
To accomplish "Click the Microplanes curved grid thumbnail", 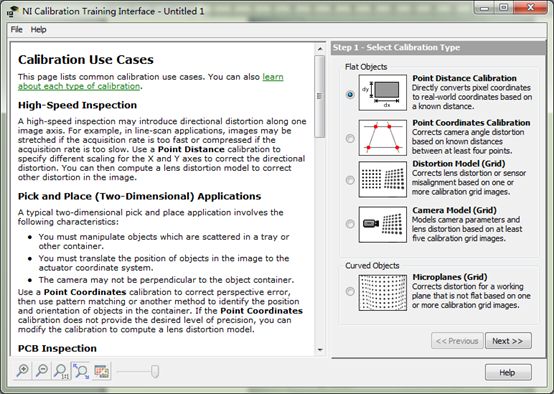I will pyautogui.click(x=383, y=293).
